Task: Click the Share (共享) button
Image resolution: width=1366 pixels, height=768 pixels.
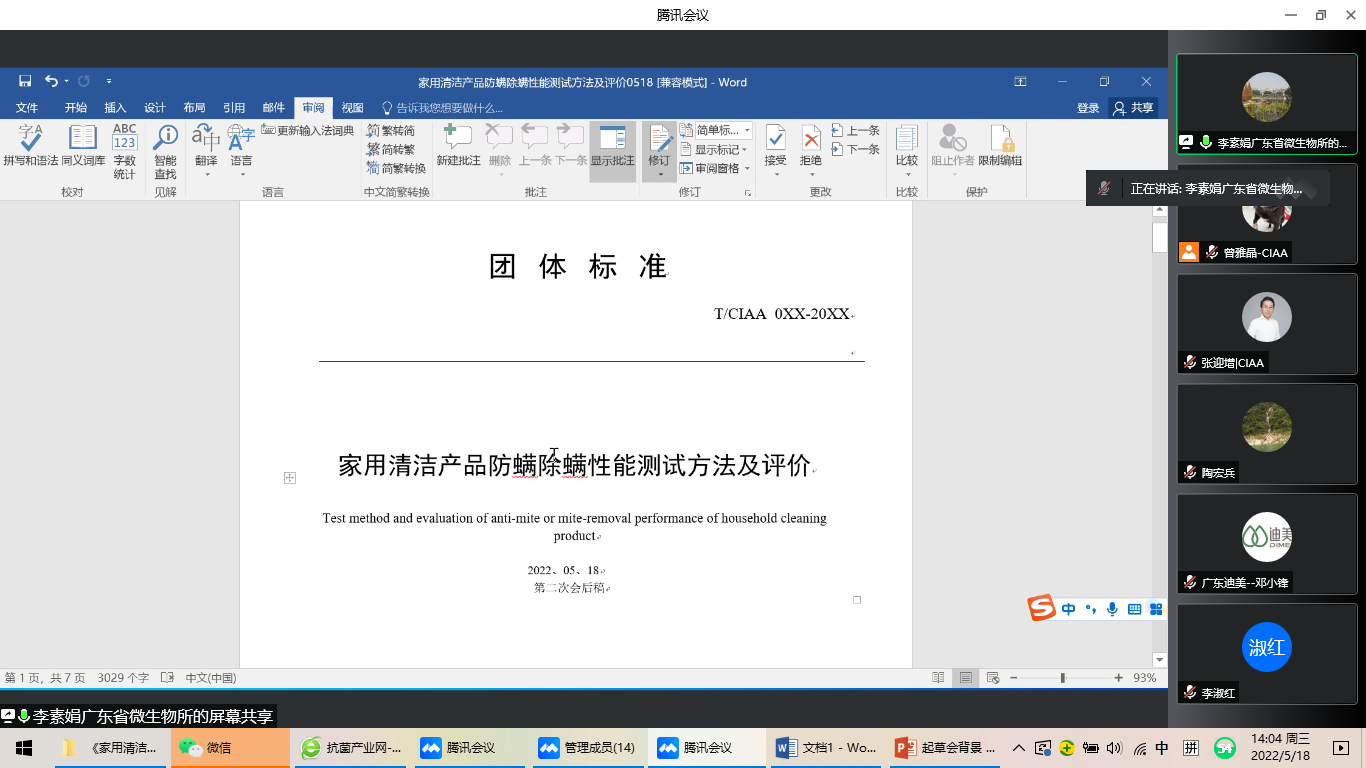Action: click(1133, 108)
